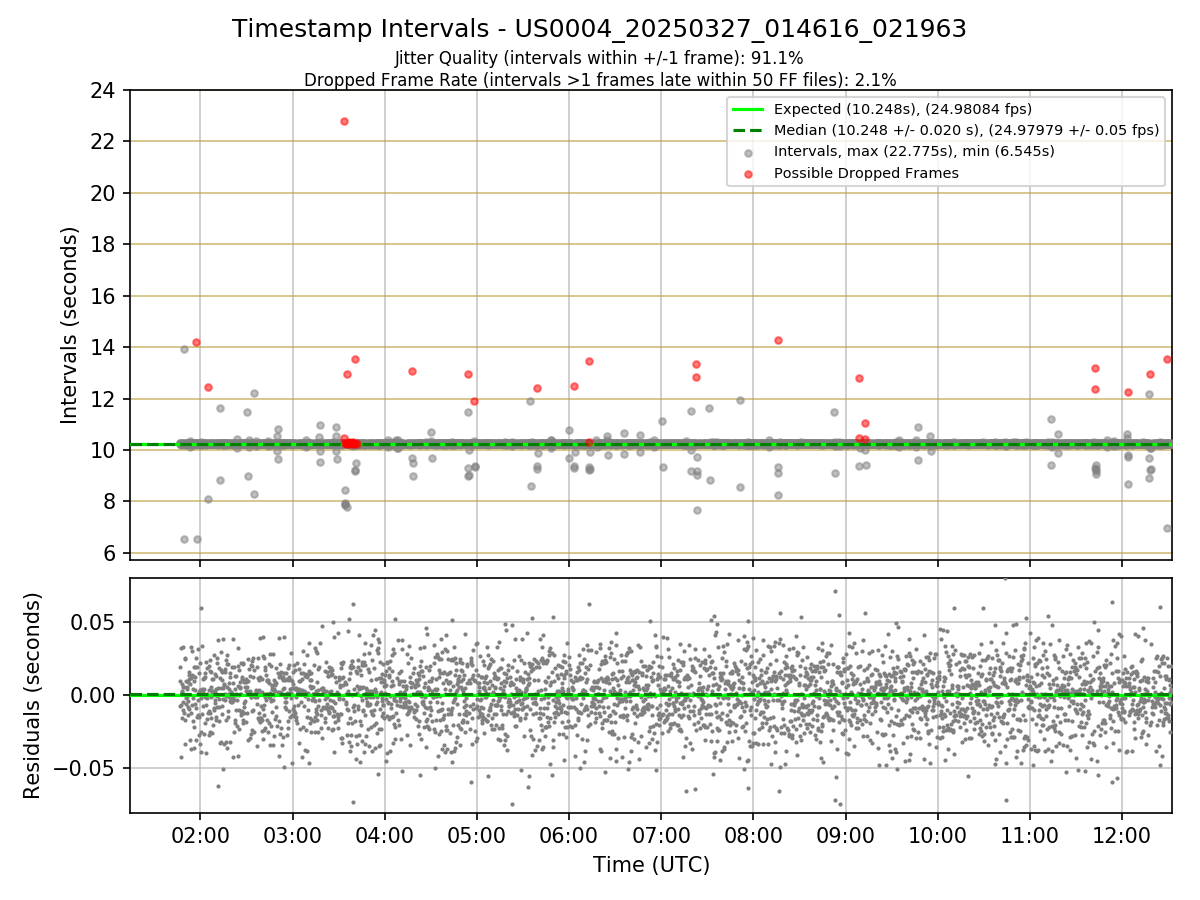Select the Jitter Quality 91.1% subtitle line

tap(599, 58)
